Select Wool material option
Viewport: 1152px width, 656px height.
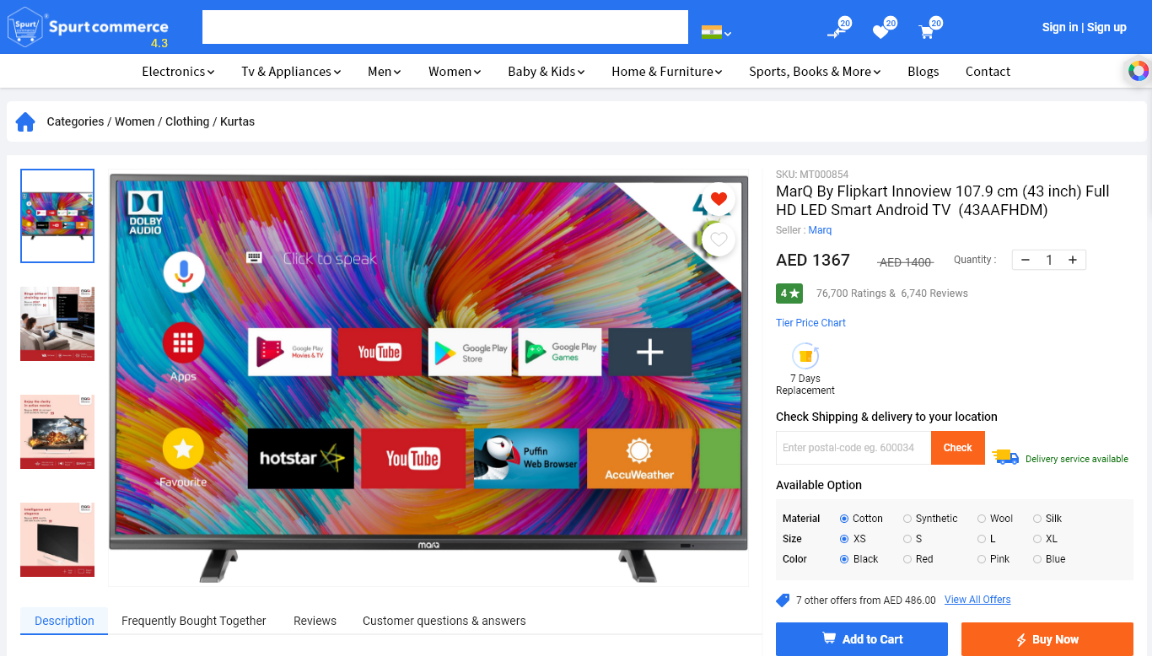click(982, 519)
